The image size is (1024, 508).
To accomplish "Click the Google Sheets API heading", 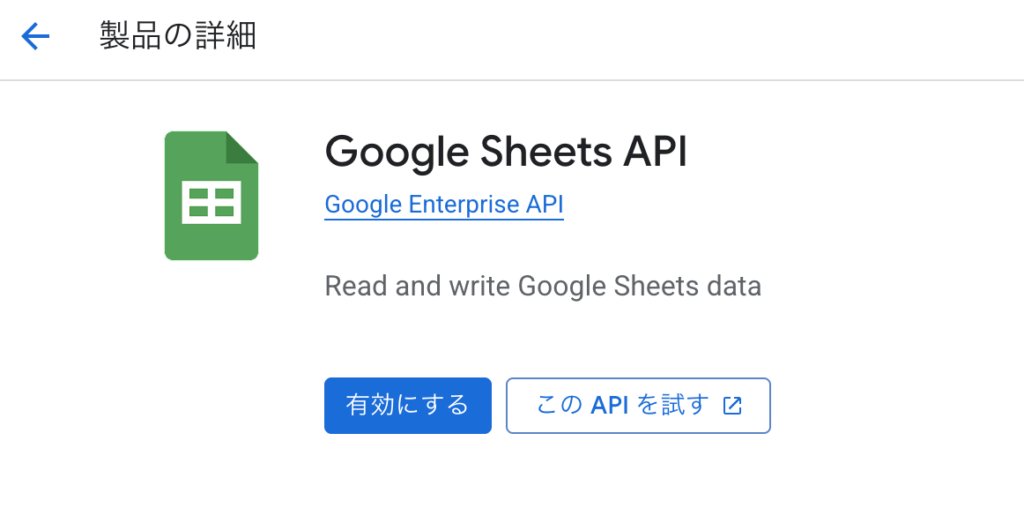I will (506, 152).
